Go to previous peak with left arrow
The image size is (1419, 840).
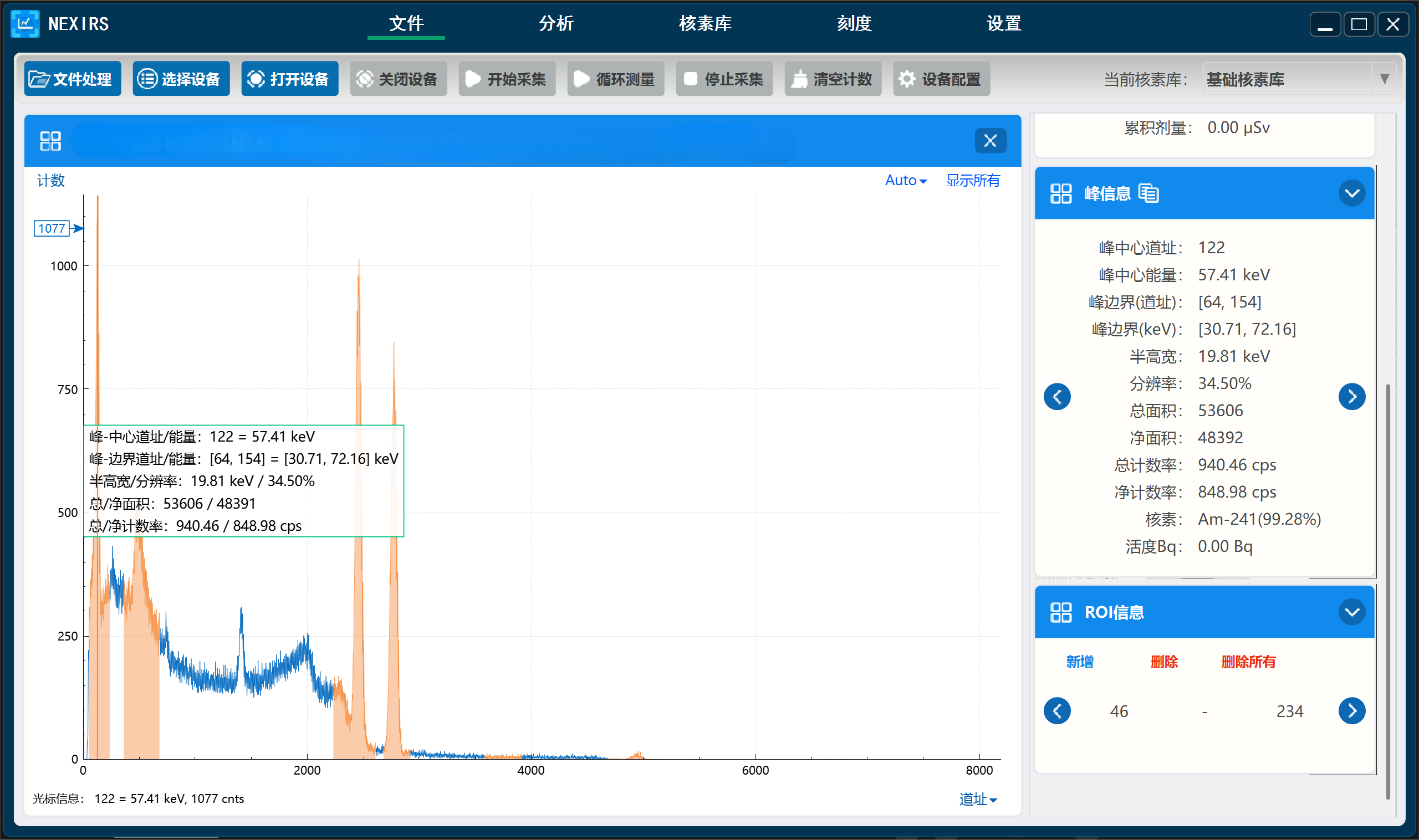tap(1056, 396)
